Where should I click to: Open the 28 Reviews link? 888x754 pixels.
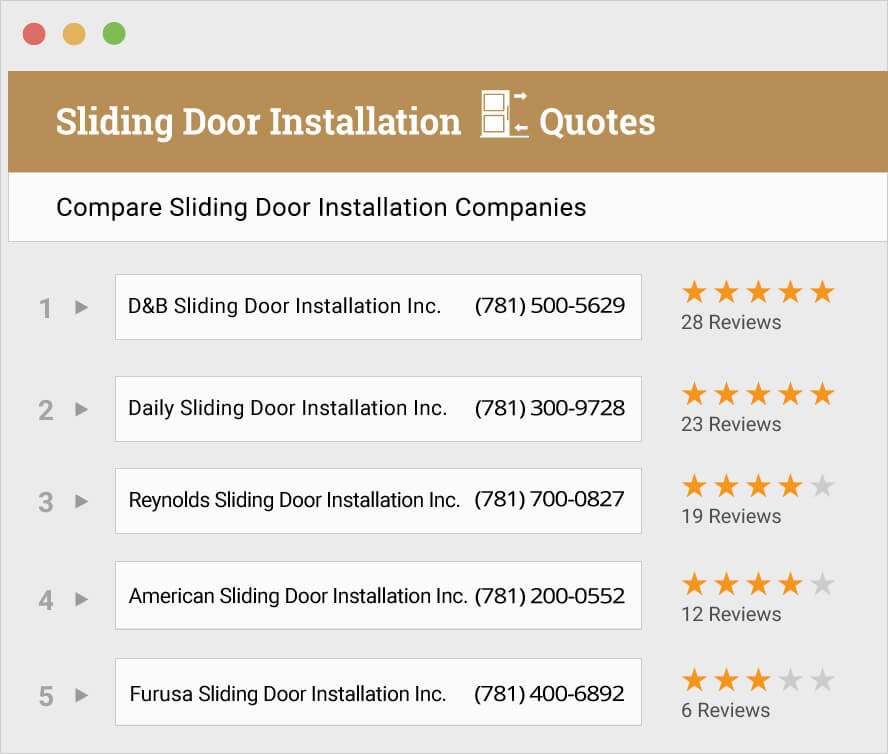tap(731, 322)
